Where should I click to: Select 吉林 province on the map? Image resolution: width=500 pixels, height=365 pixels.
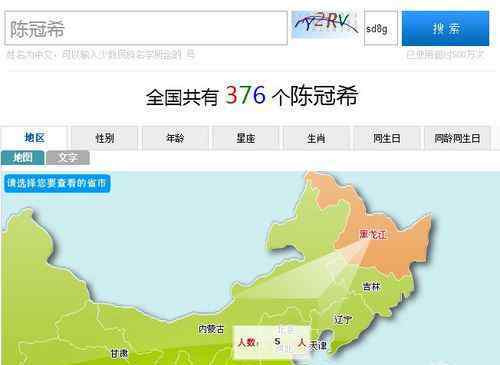[371, 286]
